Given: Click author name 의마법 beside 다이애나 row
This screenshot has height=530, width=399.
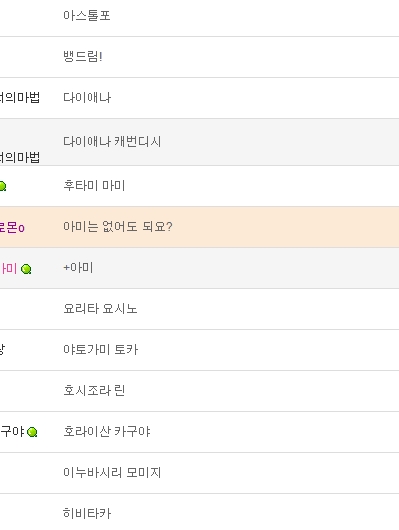Looking at the screenshot, I should (x=20, y=98).
